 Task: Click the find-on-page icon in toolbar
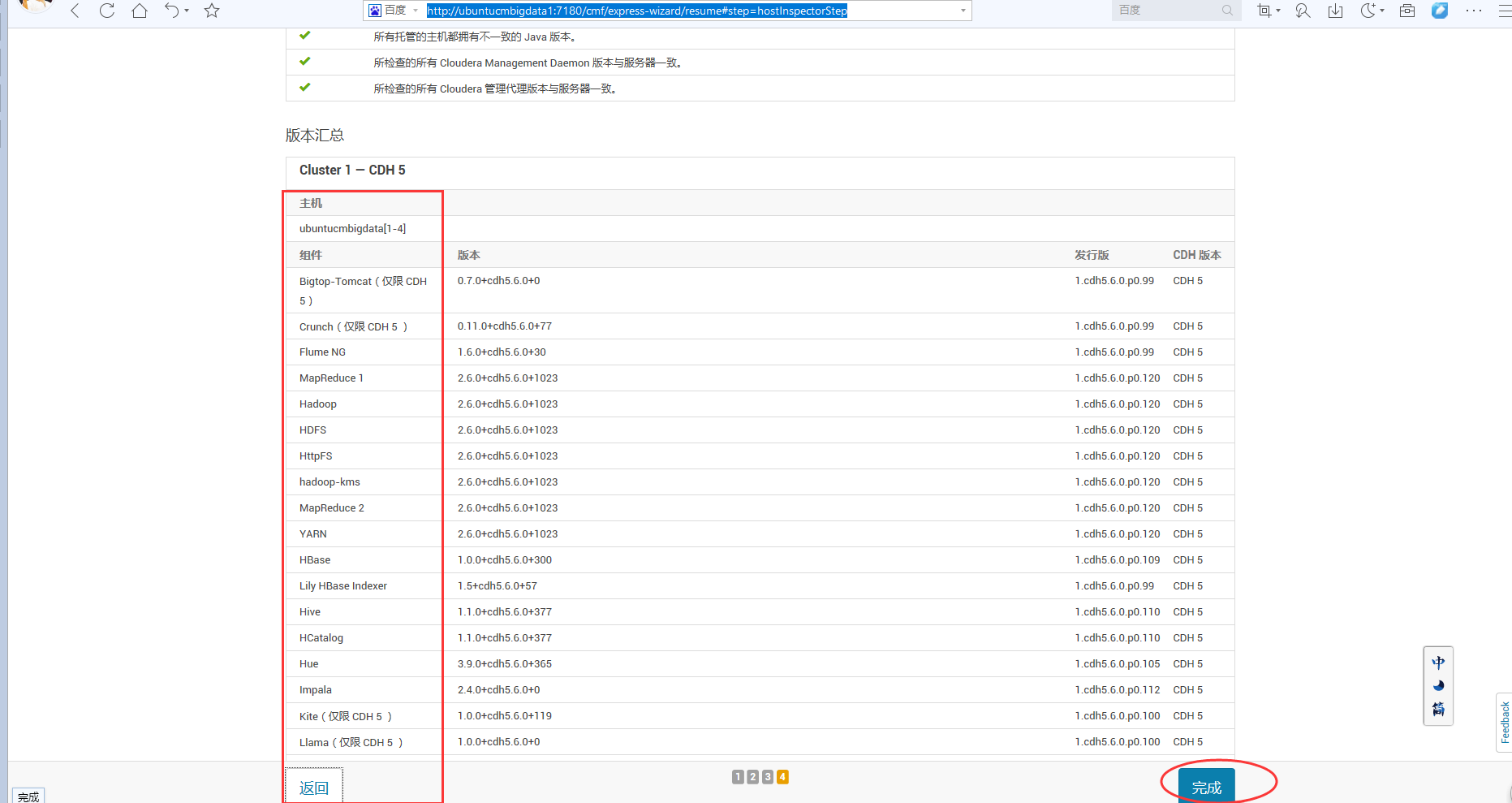point(1303,11)
